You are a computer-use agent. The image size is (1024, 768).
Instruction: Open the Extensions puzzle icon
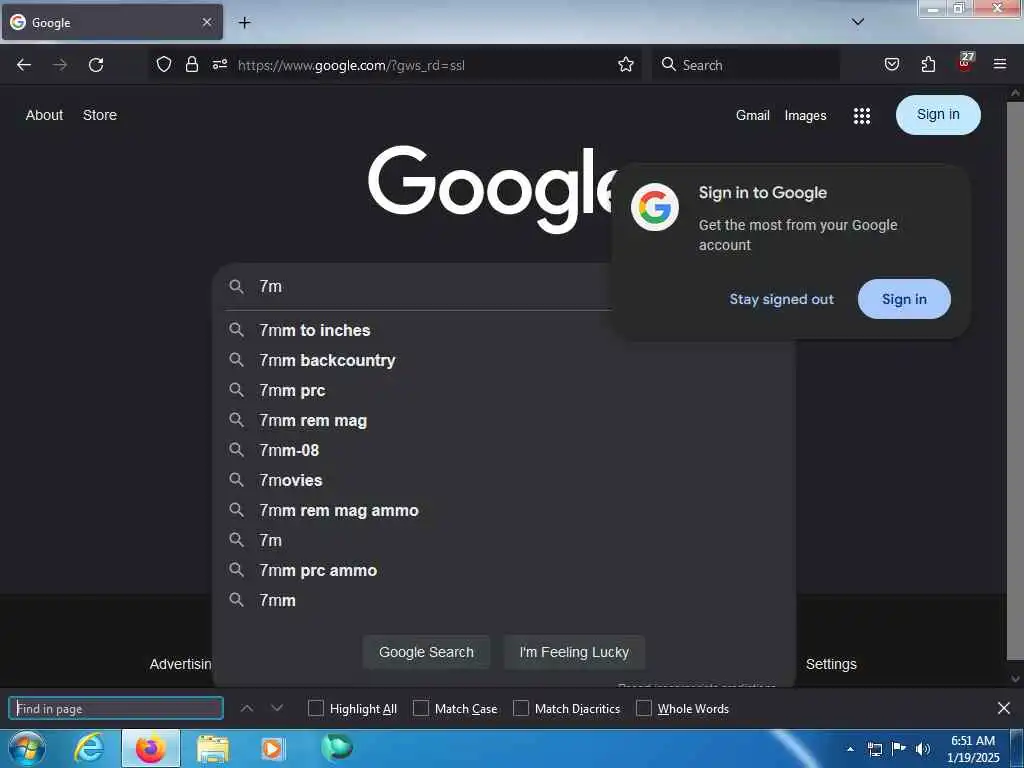(928, 64)
